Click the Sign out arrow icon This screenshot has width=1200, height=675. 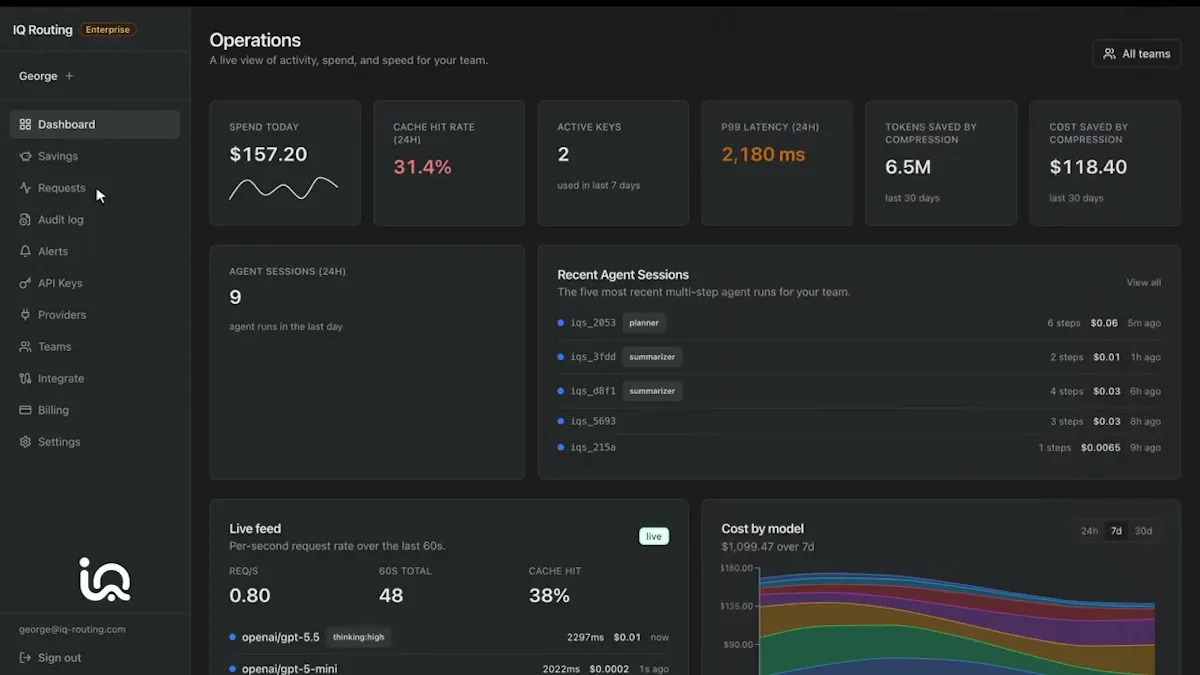coord(26,658)
